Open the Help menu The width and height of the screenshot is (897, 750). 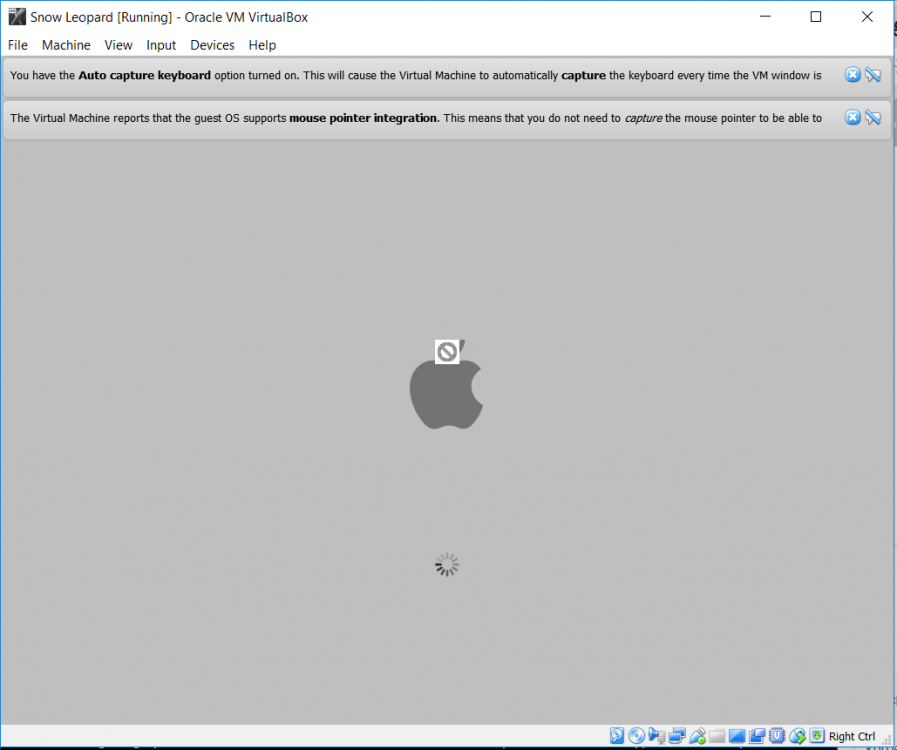pyautogui.click(x=262, y=45)
